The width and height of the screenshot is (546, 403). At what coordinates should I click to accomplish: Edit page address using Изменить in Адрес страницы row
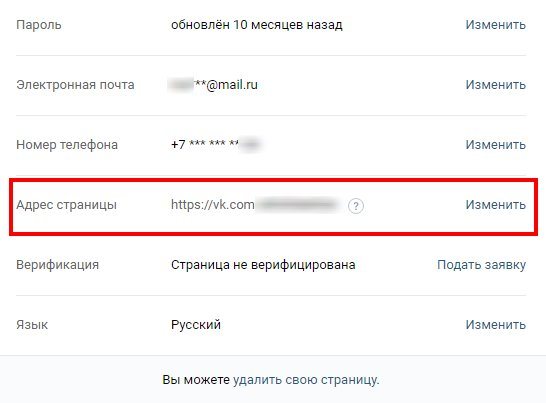click(496, 204)
